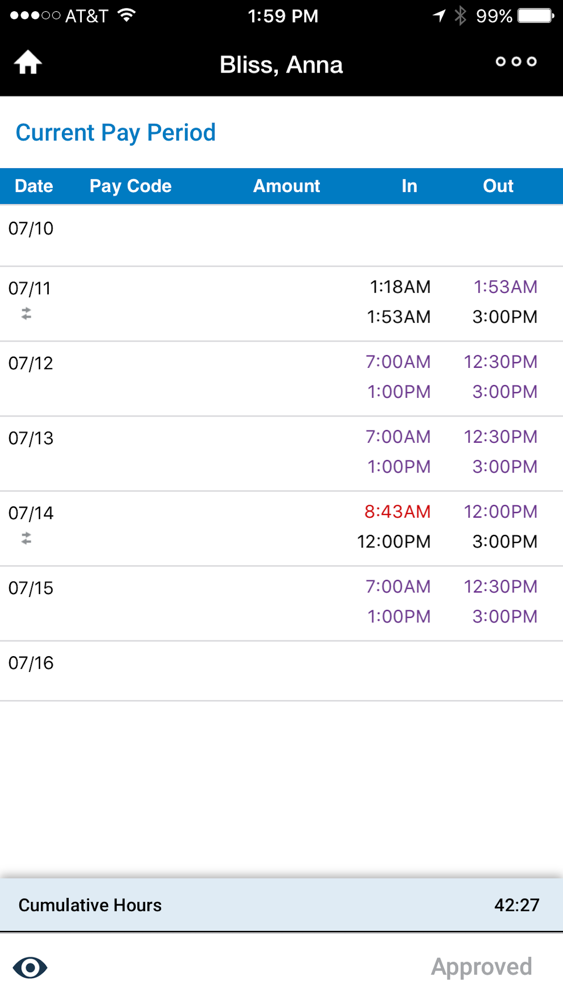Tap the Bluetooth status bar icon

[x=460, y=16]
